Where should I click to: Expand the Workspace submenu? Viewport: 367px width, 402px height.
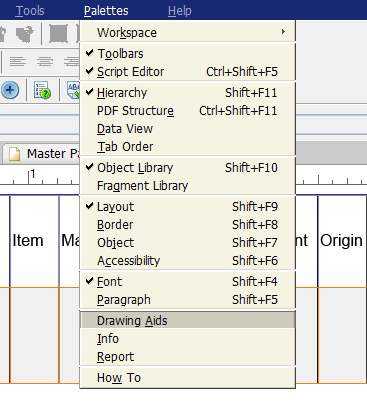point(187,33)
